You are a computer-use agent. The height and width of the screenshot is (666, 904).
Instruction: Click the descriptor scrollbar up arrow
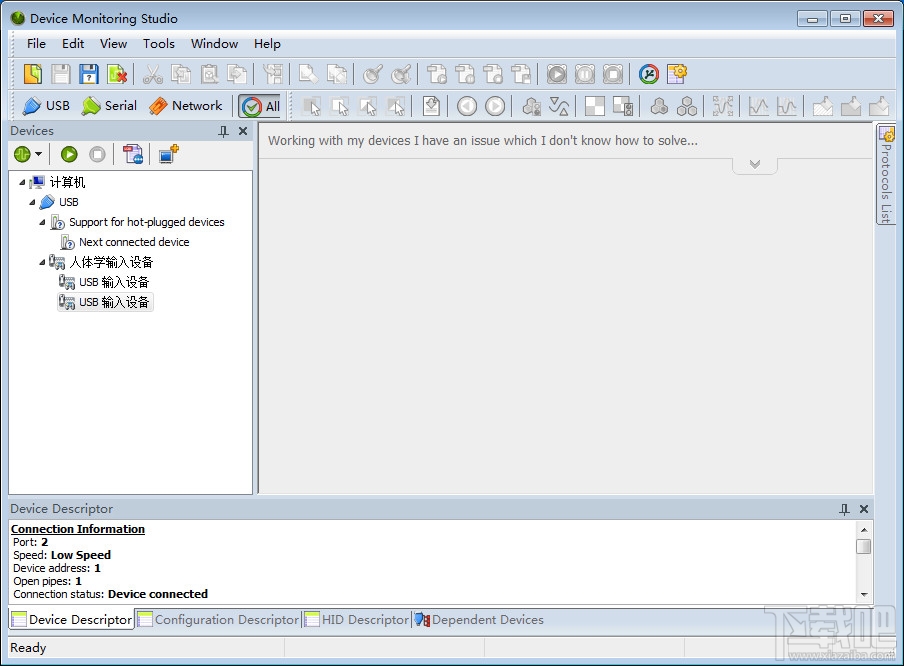864,529
